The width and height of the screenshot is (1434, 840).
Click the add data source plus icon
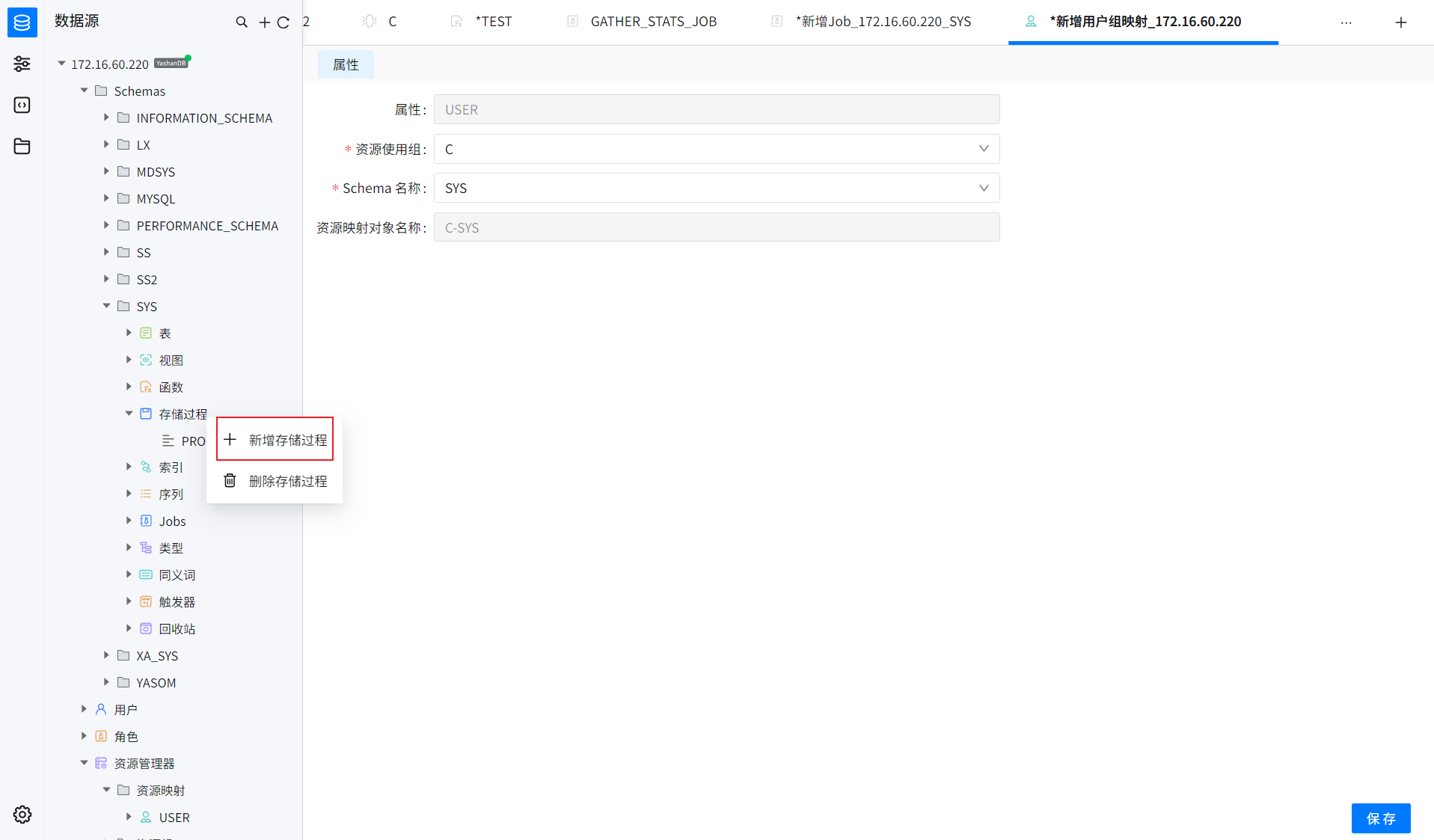pyautogui.click(x=264, y=22)
